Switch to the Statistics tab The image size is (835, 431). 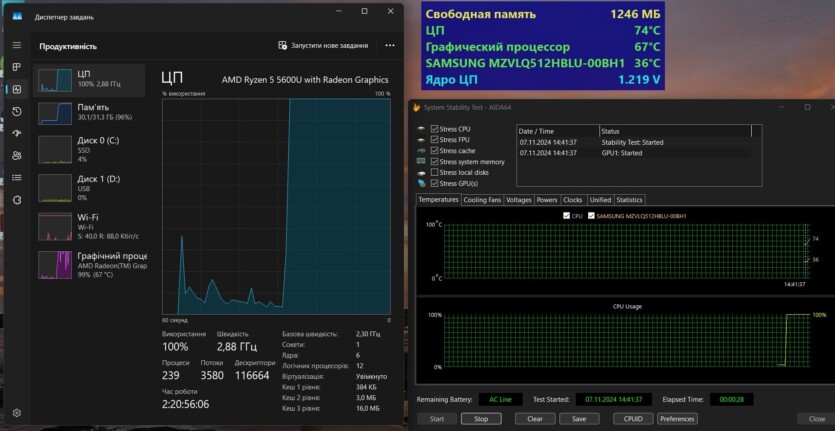coord(629,200)
